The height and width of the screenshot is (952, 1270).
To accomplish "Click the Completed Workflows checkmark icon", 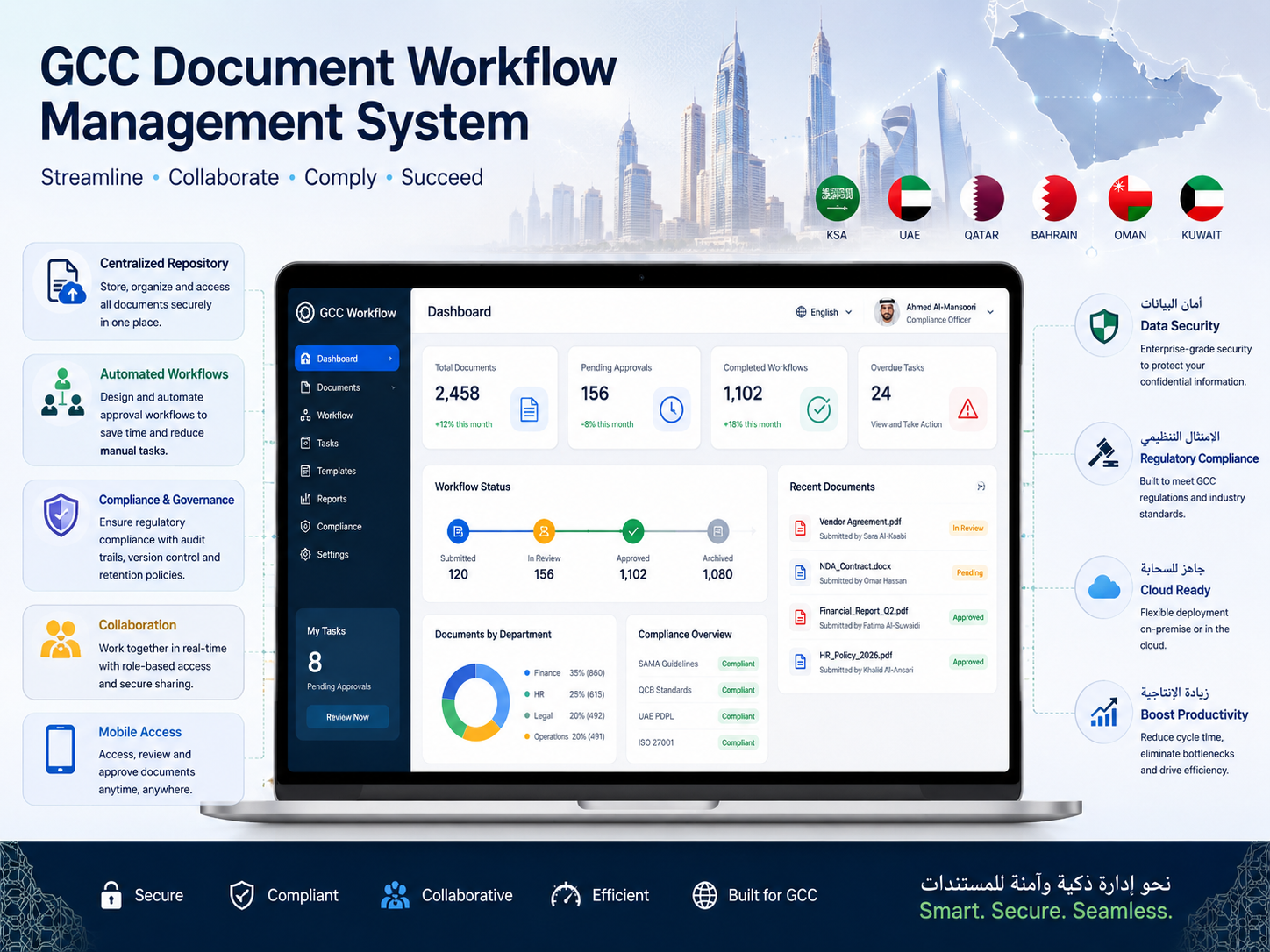I will coord(818,409).
